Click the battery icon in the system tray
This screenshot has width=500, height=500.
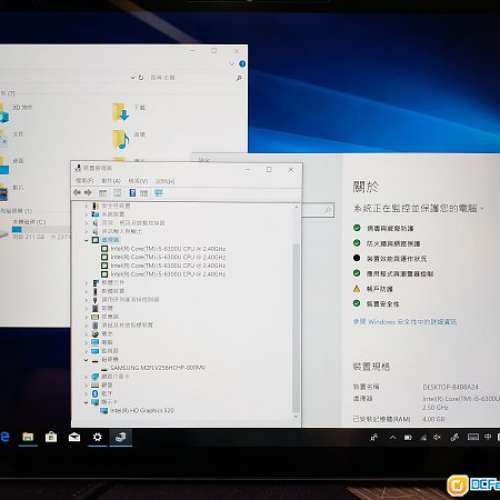pyautogui.click(x=408, y=437)
